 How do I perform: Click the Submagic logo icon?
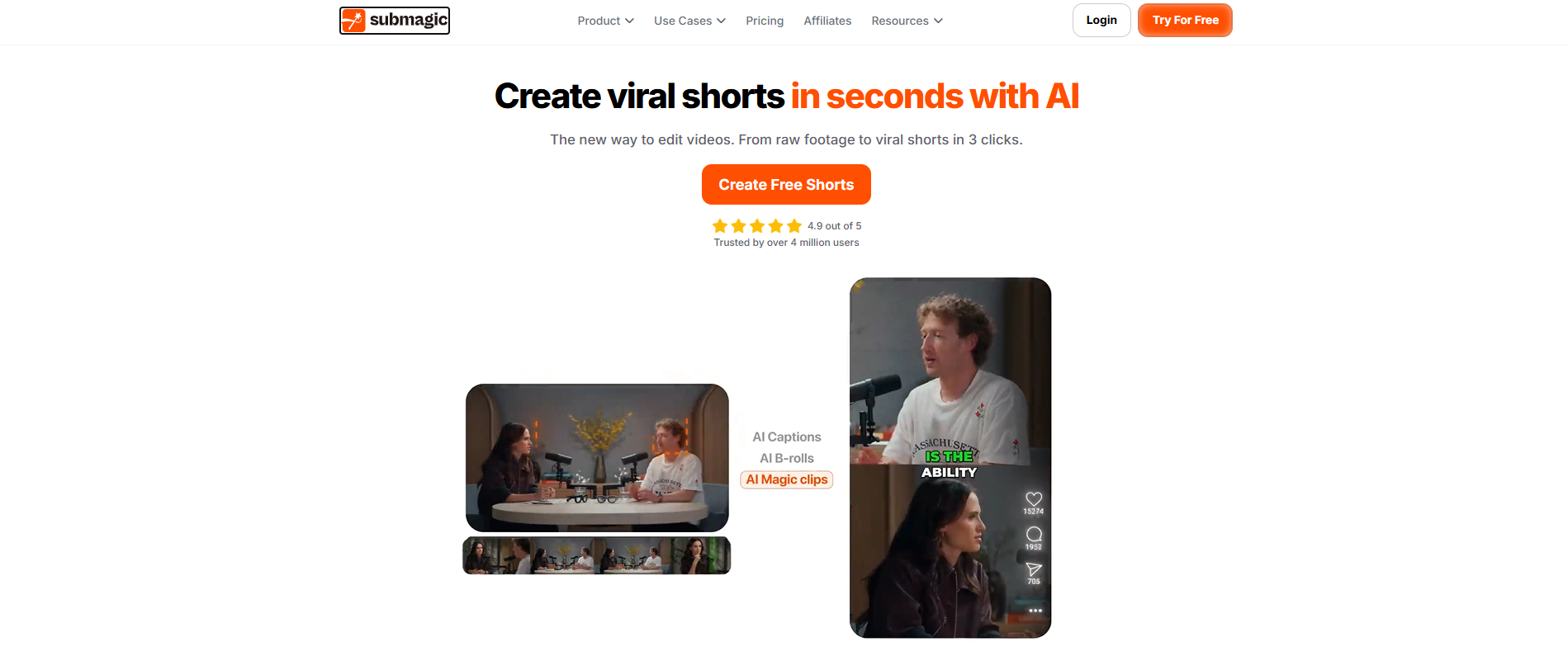[x=353, y=21]
